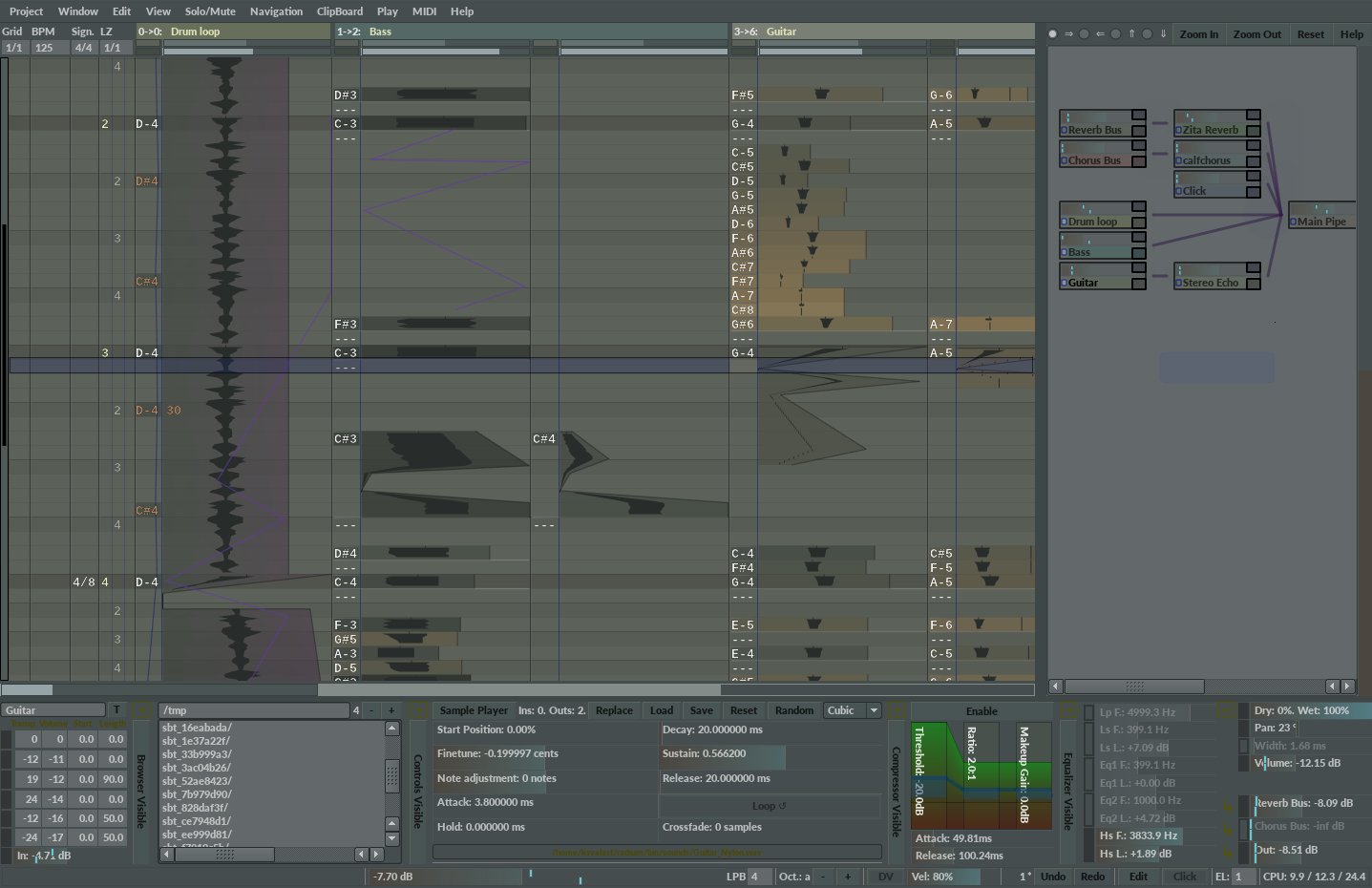Collapse the Equalizer Visible side strip
This screenshot has width=1372, height=888.
coord(1067,792)
